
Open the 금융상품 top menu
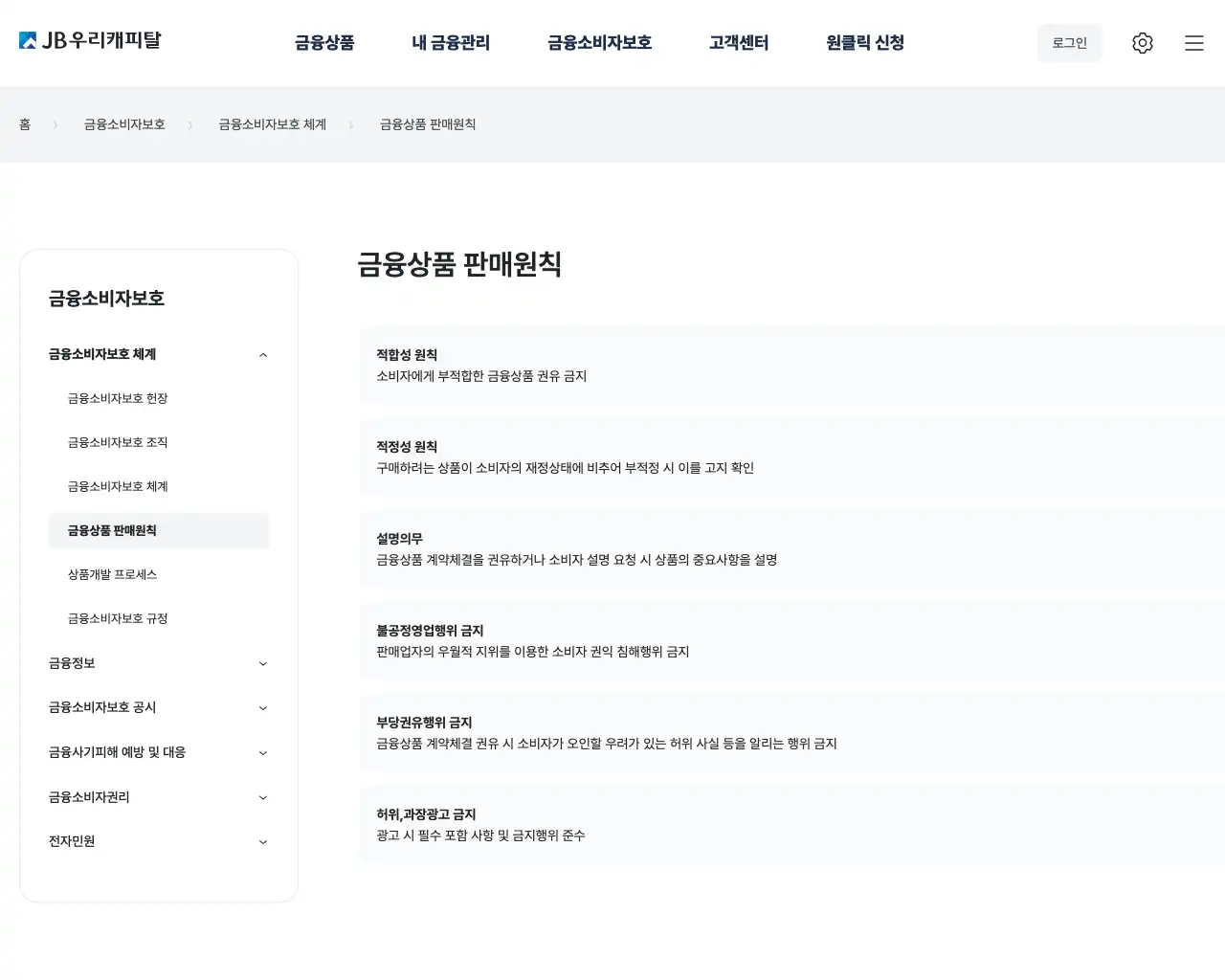point(324,43)
